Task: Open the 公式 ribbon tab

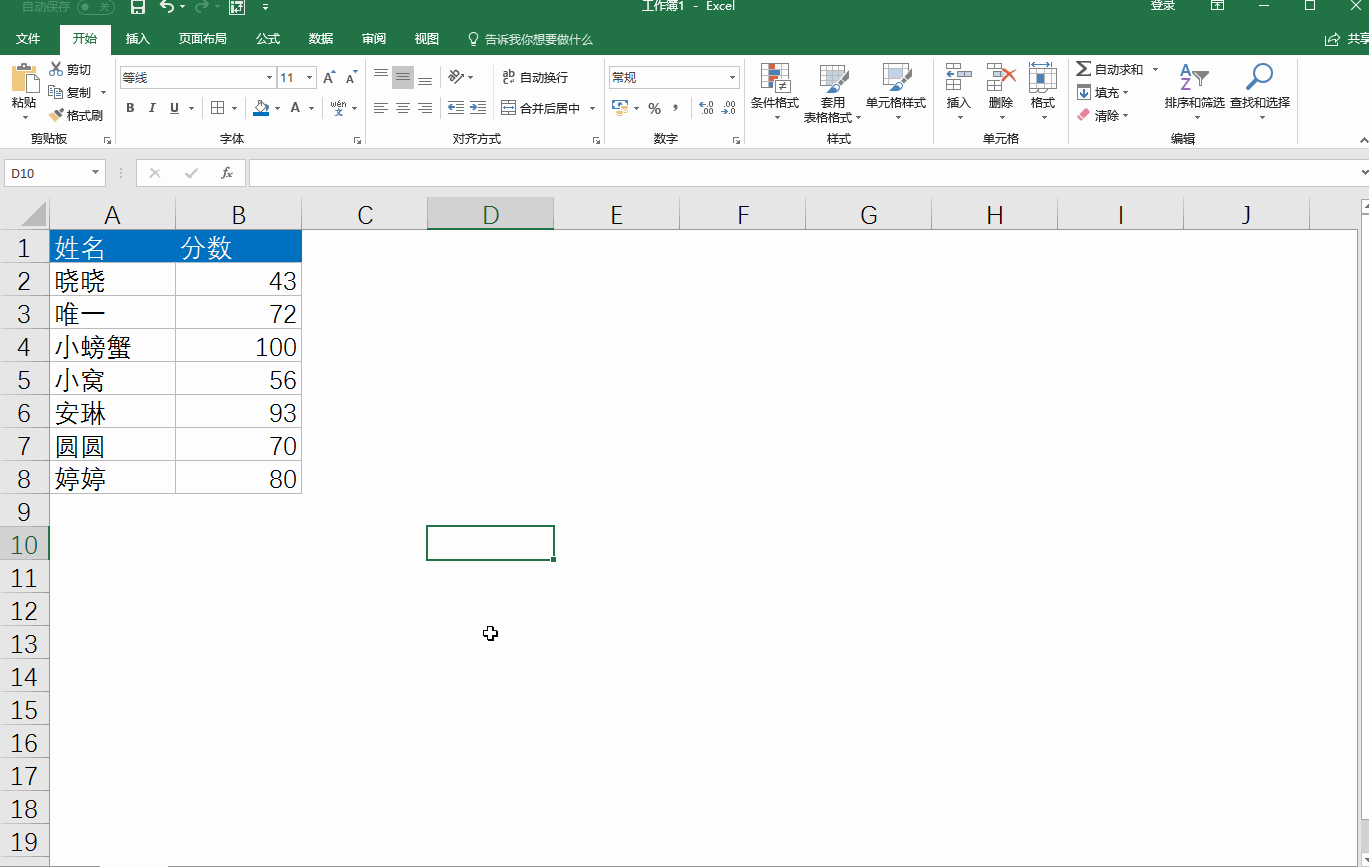Action: pos(267,39)
